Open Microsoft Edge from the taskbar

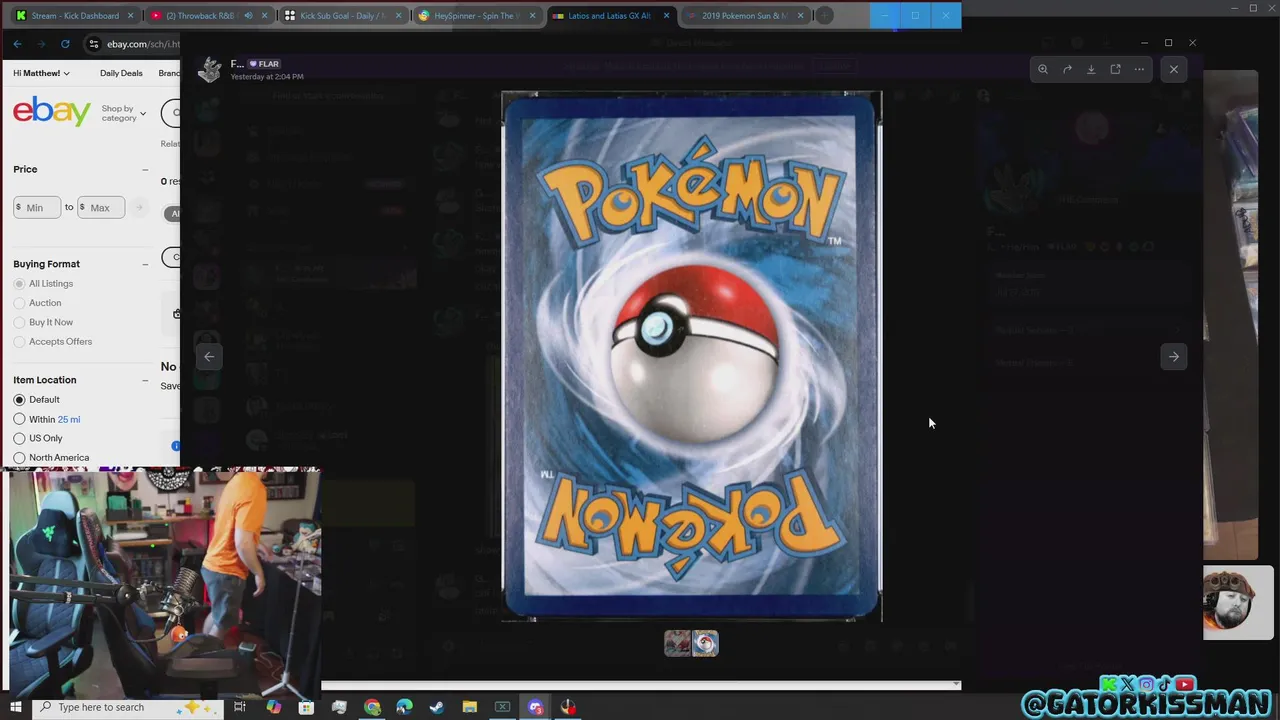point(404,707)
